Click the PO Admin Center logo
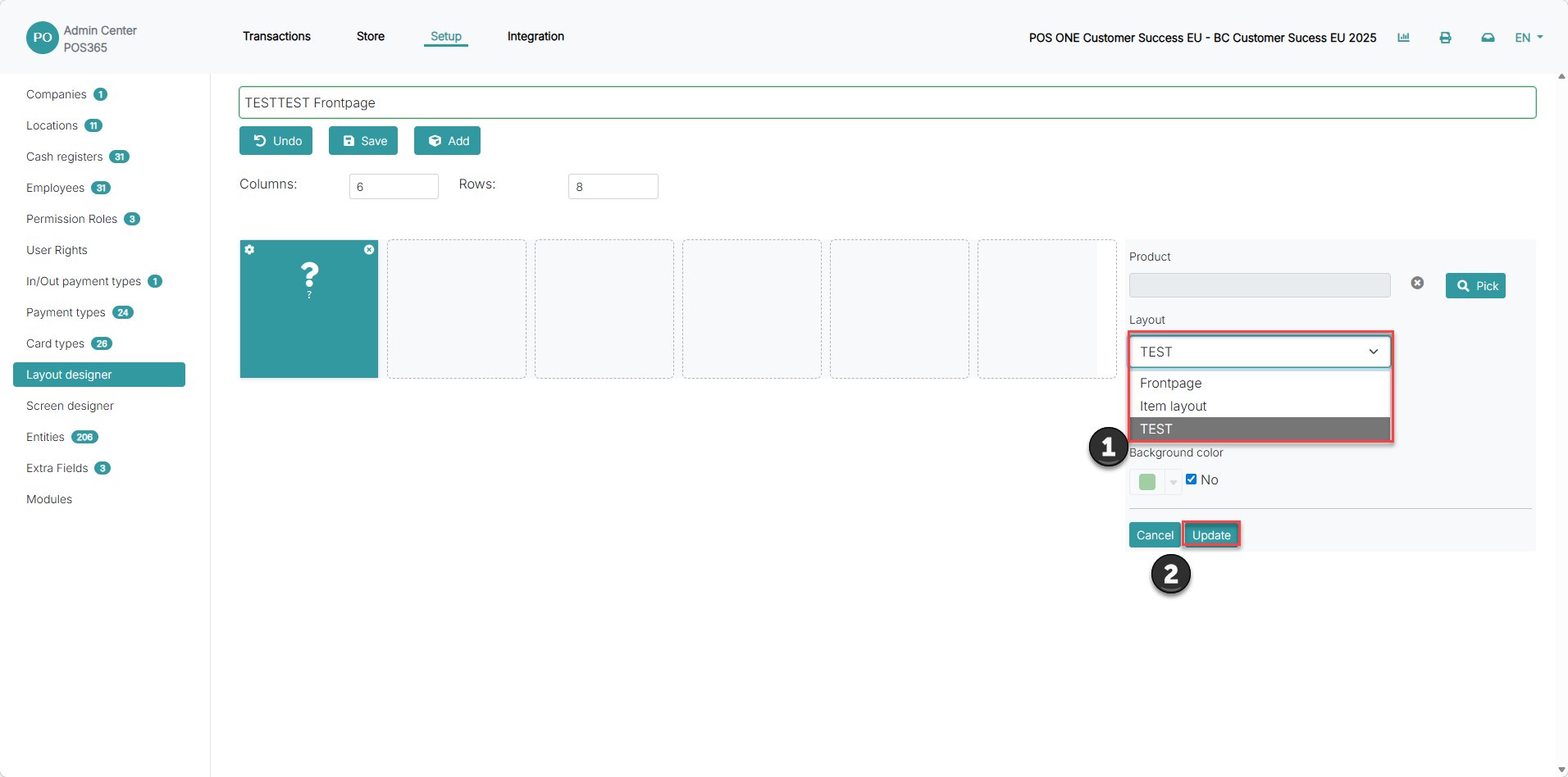 click(x=43, y=38)
